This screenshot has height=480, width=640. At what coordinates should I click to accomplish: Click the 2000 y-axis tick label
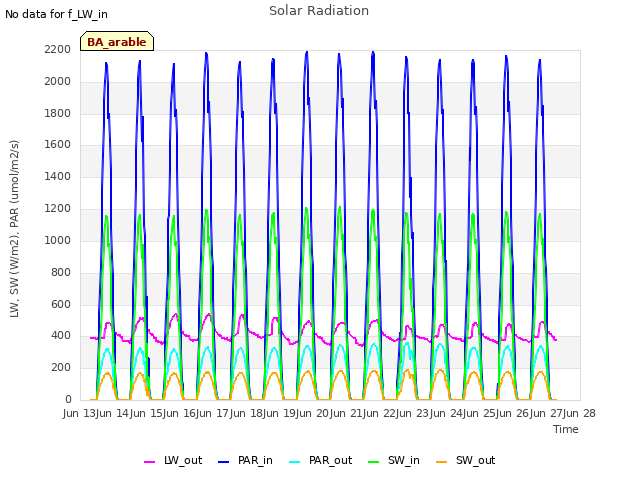pyautogui.click(x=58, y=81)
